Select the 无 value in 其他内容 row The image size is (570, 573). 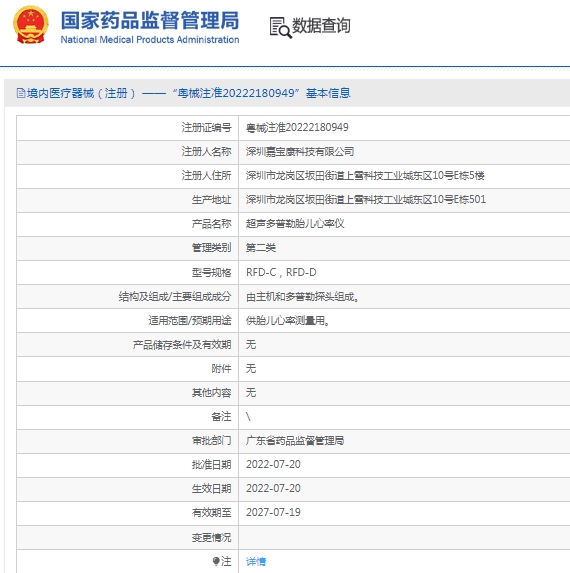pos(251,392)
